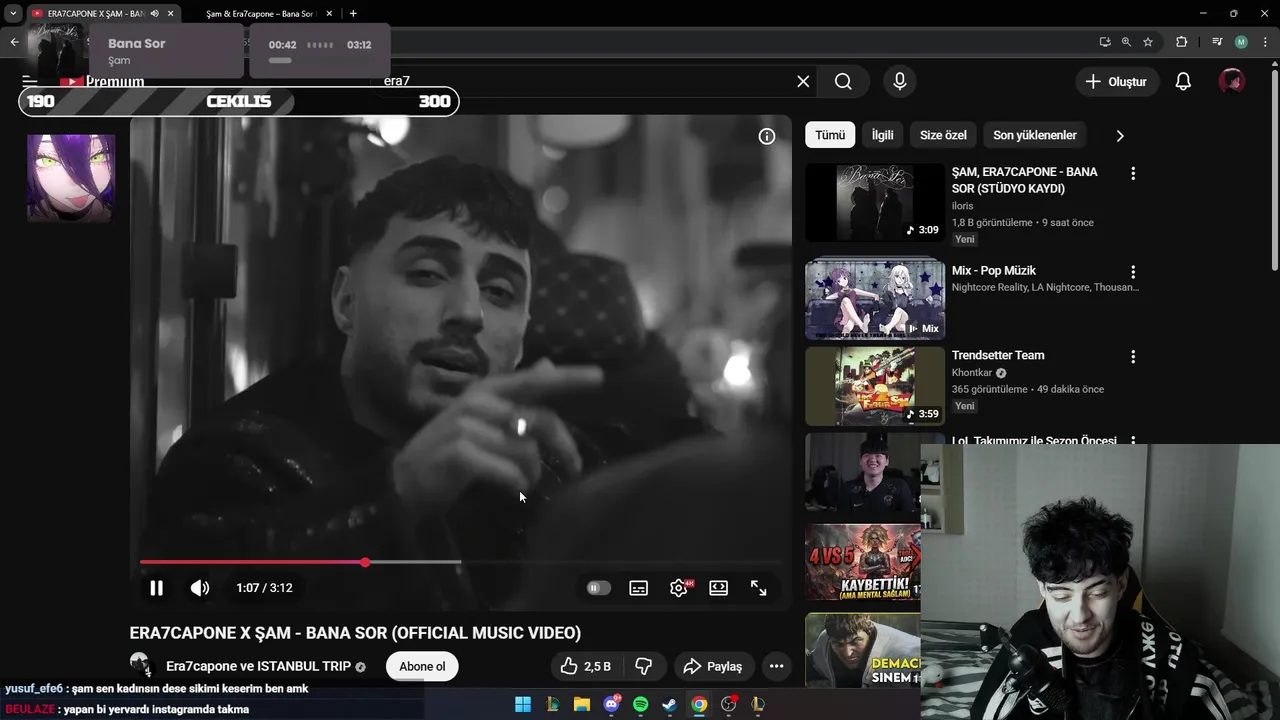The height and width of the screenshot is (720, 1280).
Task: Open the channel avatar below the video
Action: tap(141, 664)
